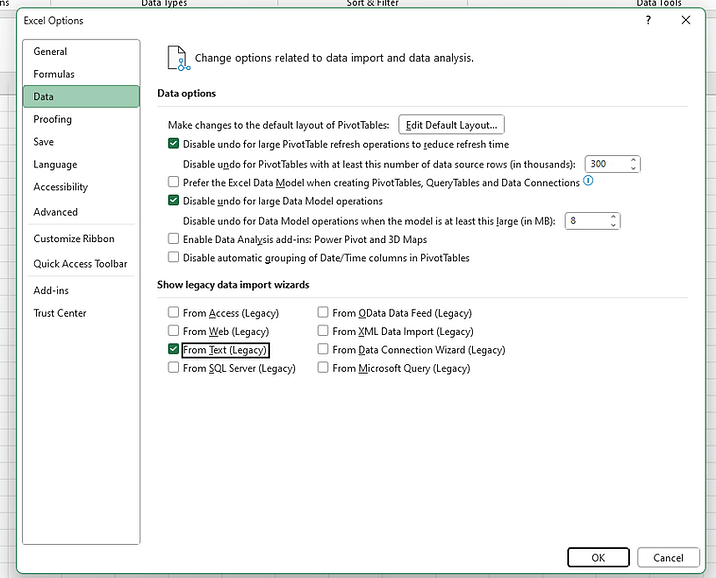Click the rows-in-thousands field showing 300

click(607, 164)
